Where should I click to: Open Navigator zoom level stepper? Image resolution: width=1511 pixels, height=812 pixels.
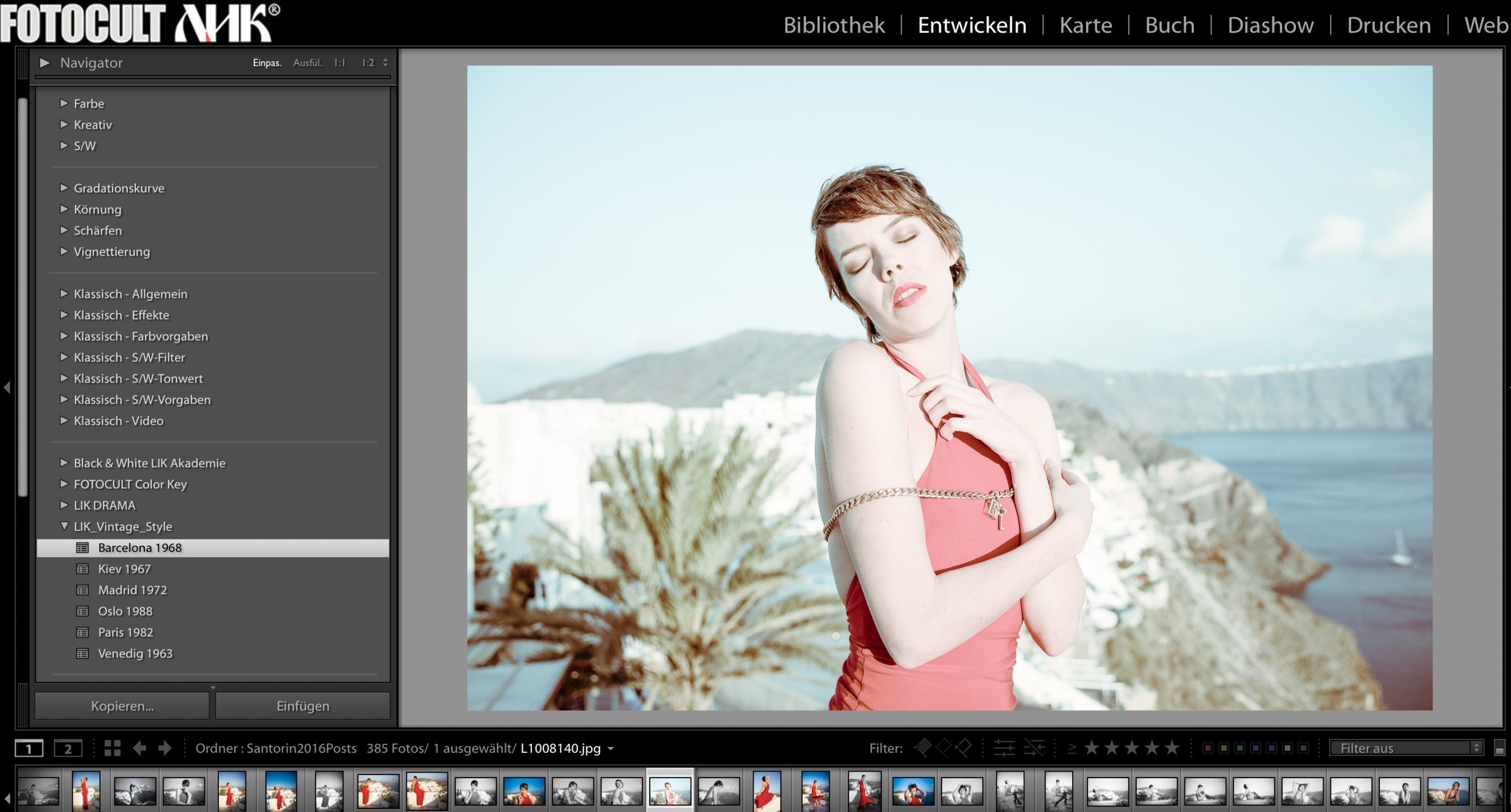385,62
